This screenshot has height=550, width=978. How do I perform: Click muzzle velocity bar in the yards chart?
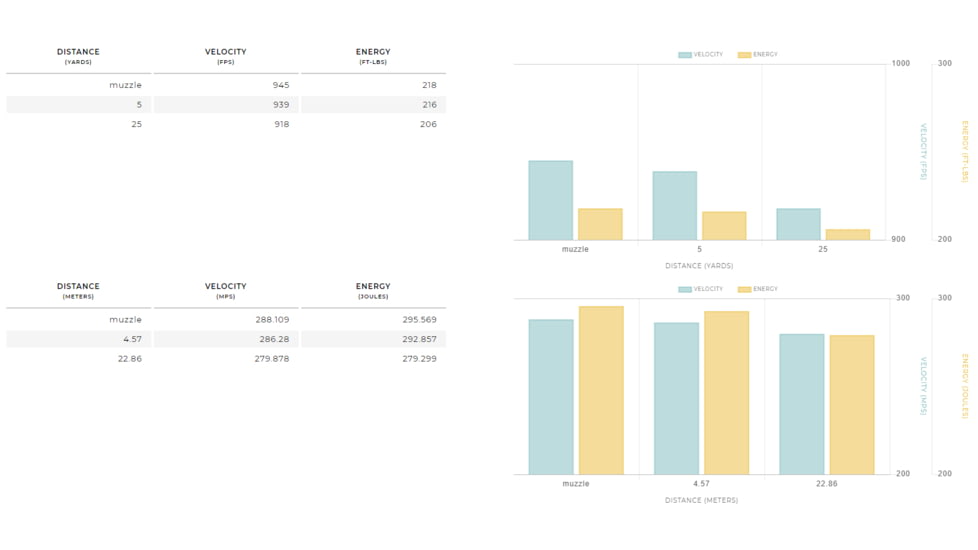point(550,200)
